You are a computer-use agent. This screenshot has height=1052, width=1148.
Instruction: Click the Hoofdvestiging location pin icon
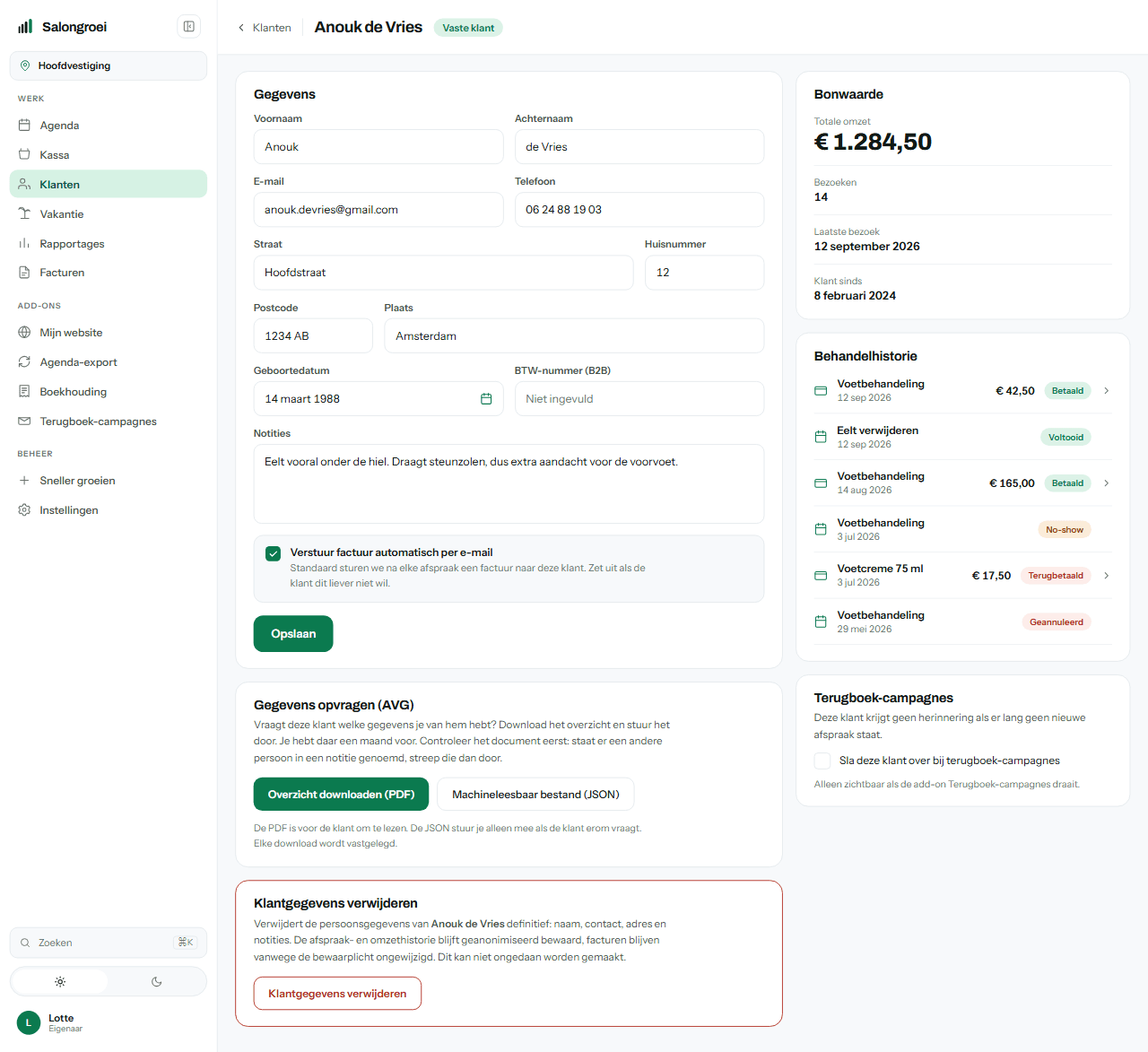tap(25, 65)
